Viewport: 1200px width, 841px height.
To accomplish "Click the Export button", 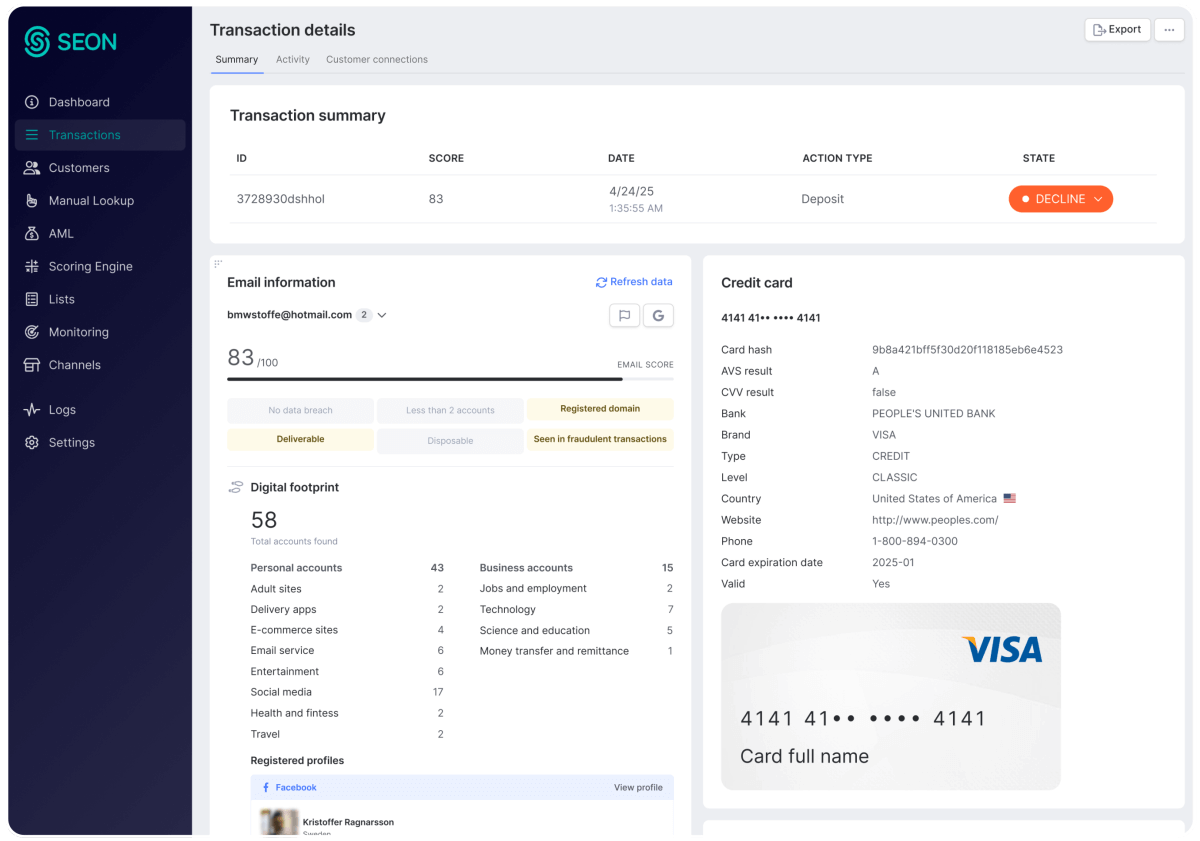I will pos(1117,30).
